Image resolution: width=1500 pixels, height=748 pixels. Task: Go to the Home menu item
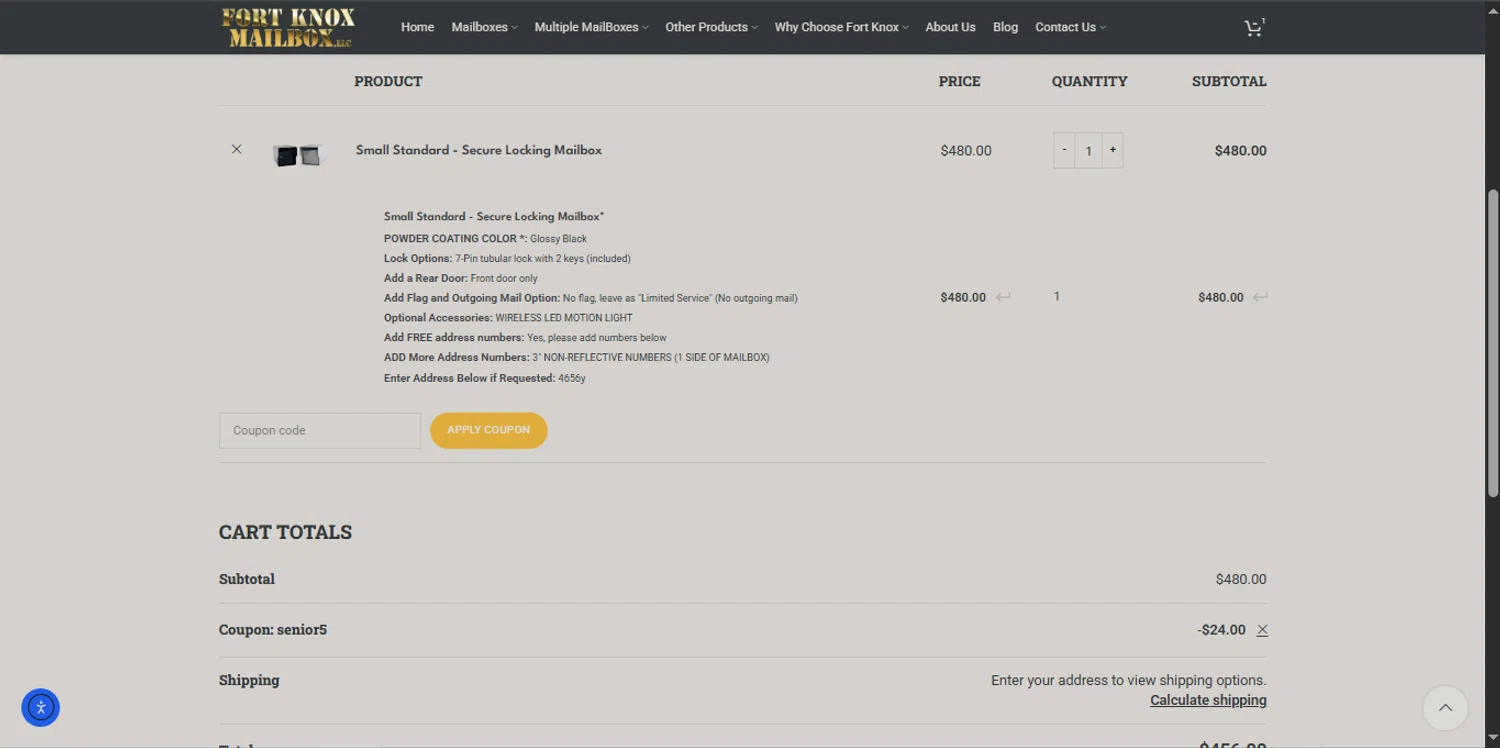coord(417,27)
